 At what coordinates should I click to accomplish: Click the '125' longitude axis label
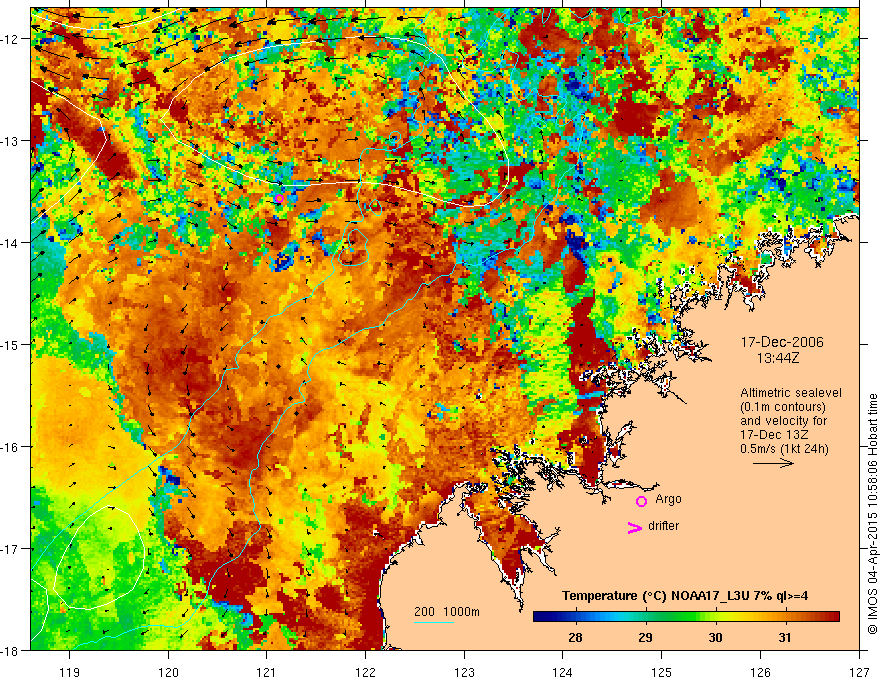tap(662, 672)
